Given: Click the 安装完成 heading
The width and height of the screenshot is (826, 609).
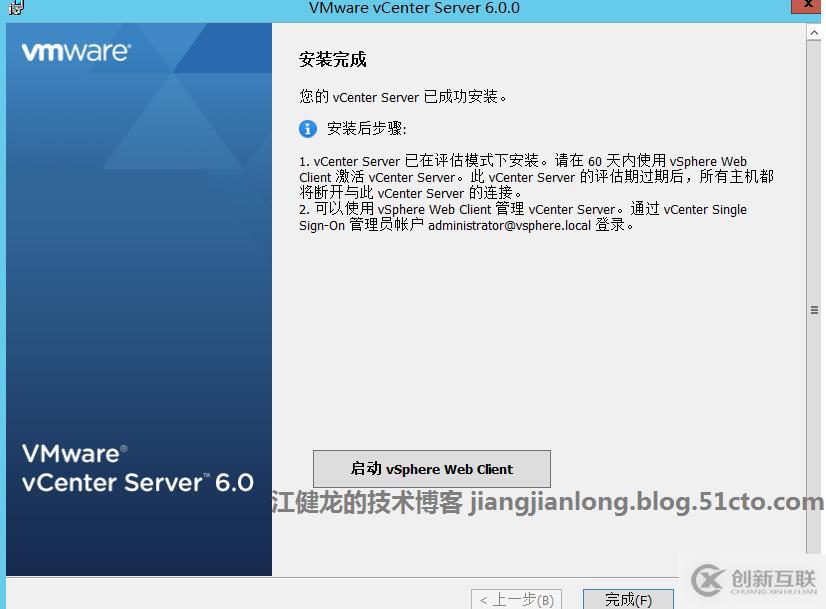Looking at the screenshot, I should (332, 59).
